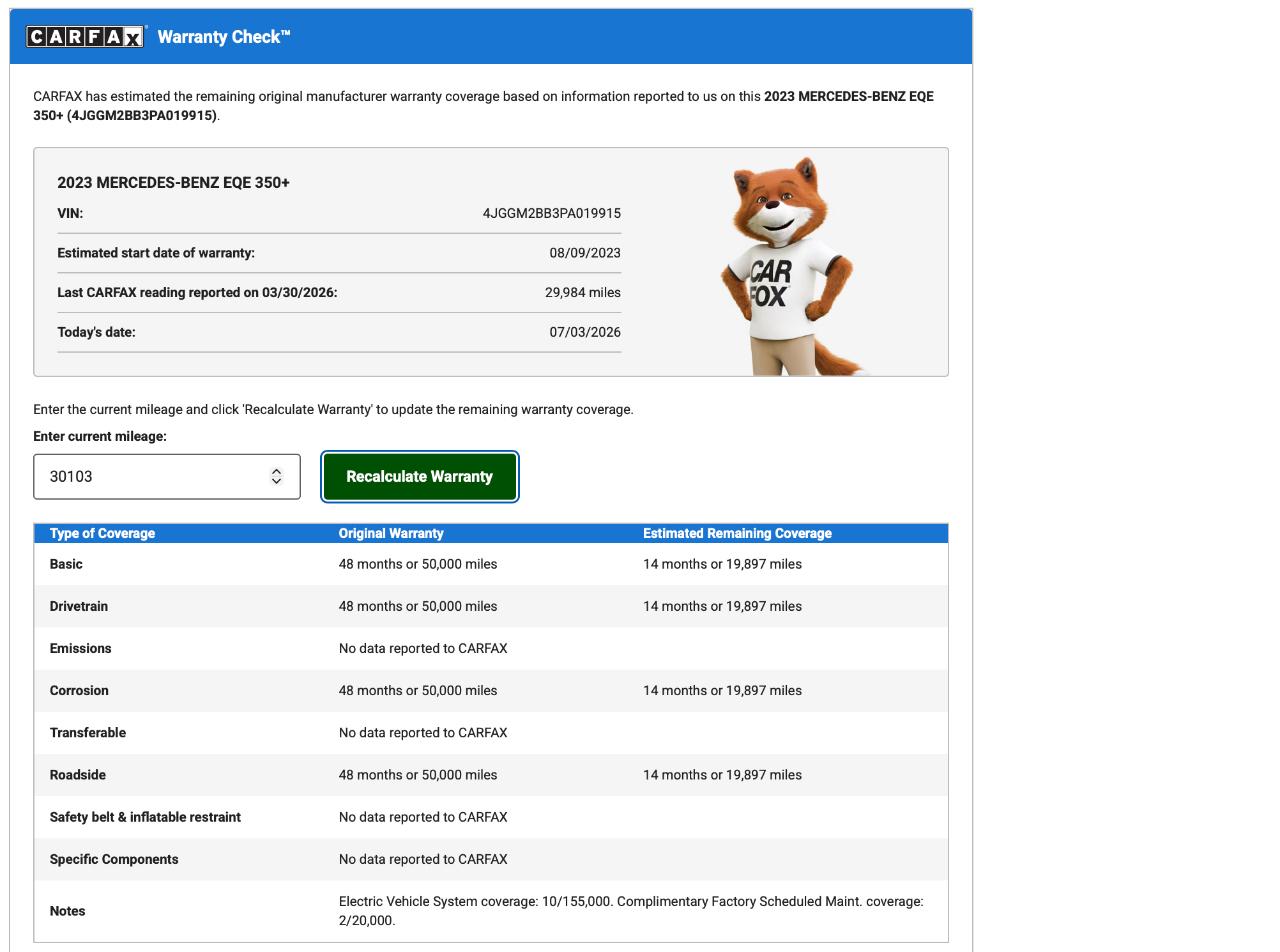Select the Original Warranty column header
This screenshot has height=952, width=1280.
click(x=391, y=533)
